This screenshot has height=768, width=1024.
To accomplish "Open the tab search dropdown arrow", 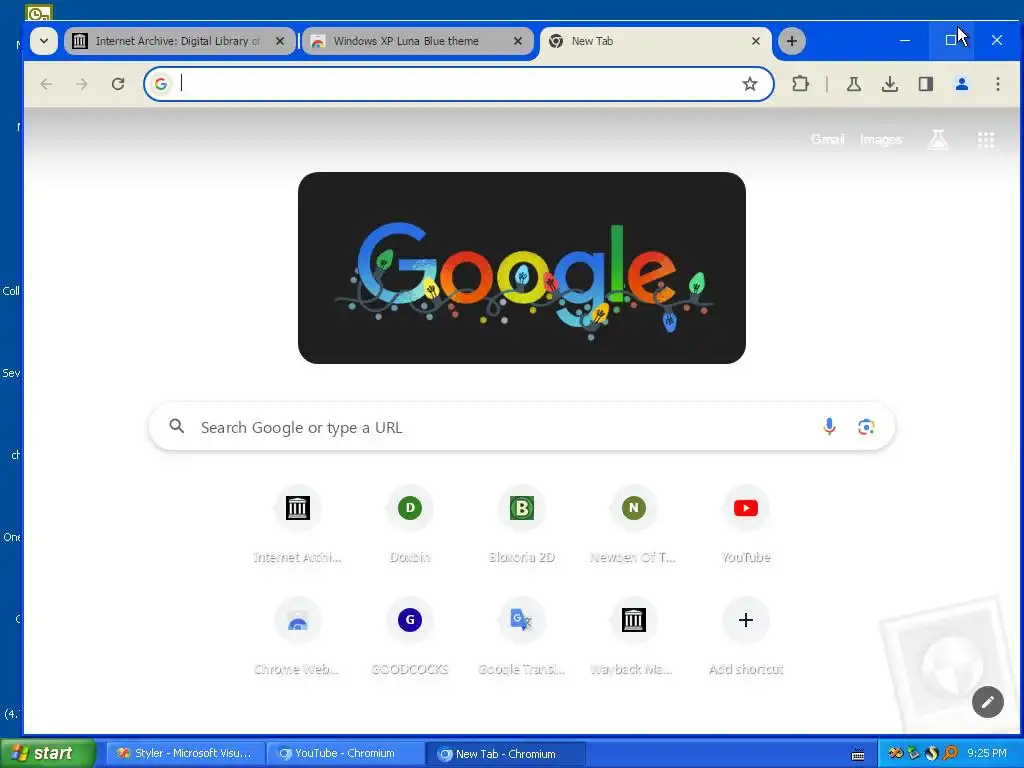I will [x=44, y=41].
